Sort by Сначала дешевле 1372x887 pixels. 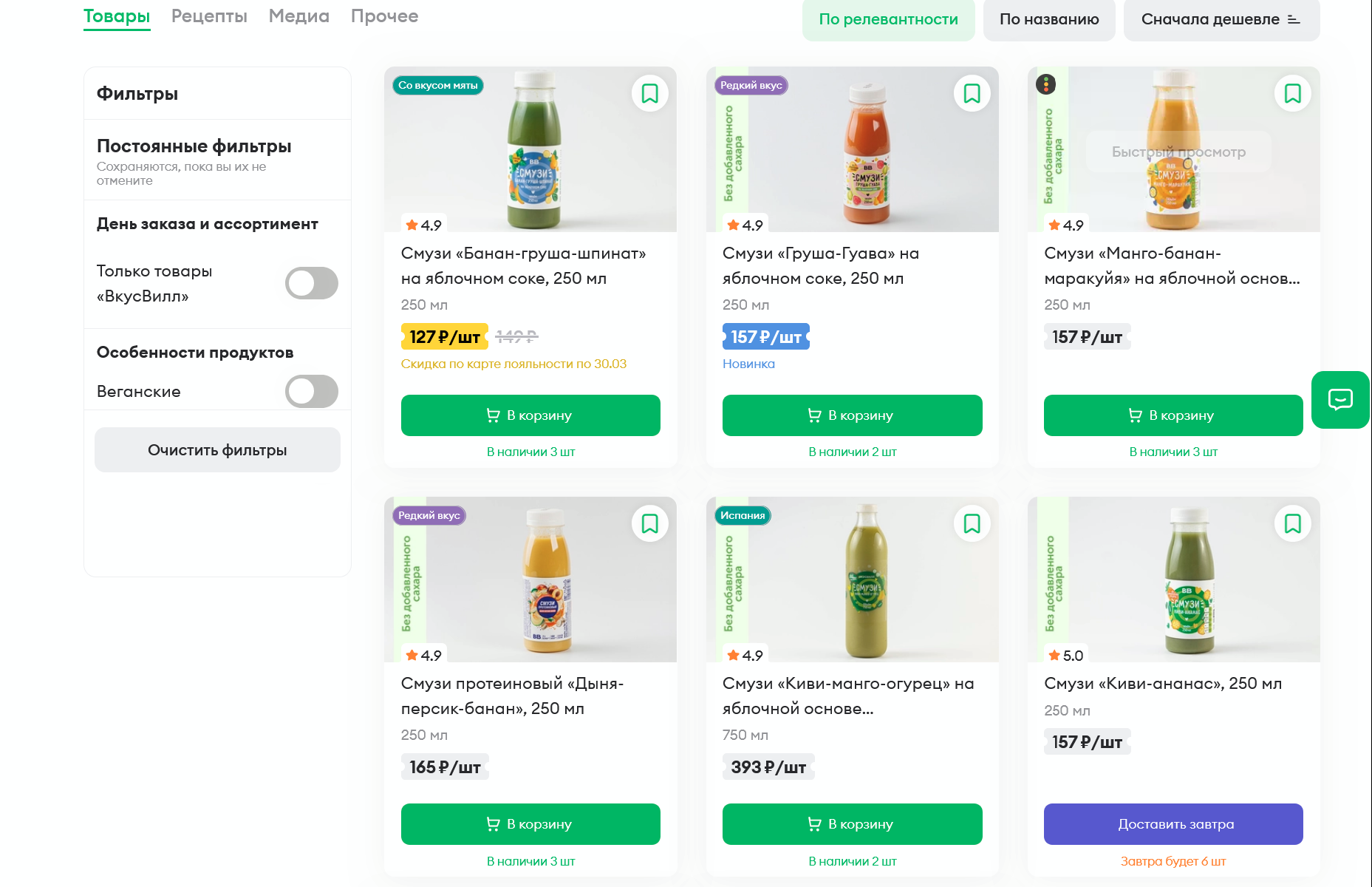(1221, 20)
